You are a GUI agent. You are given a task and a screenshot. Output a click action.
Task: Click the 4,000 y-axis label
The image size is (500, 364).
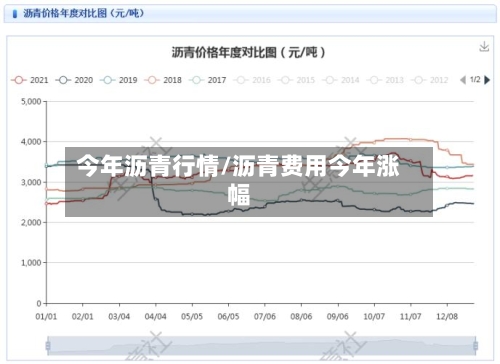click(x=31, y=142)
